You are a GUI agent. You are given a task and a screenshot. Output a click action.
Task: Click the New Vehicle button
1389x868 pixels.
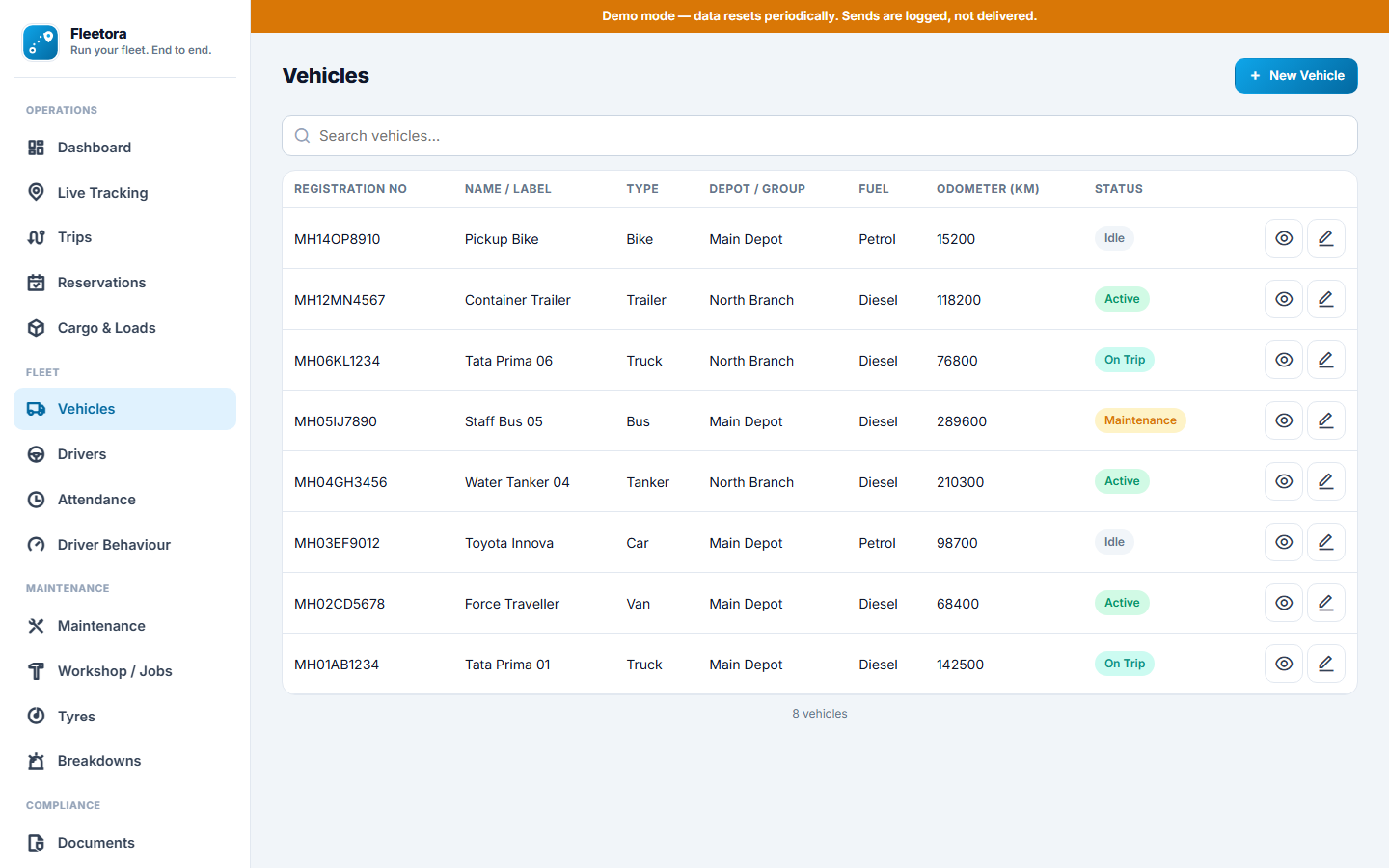[1295, 76]
